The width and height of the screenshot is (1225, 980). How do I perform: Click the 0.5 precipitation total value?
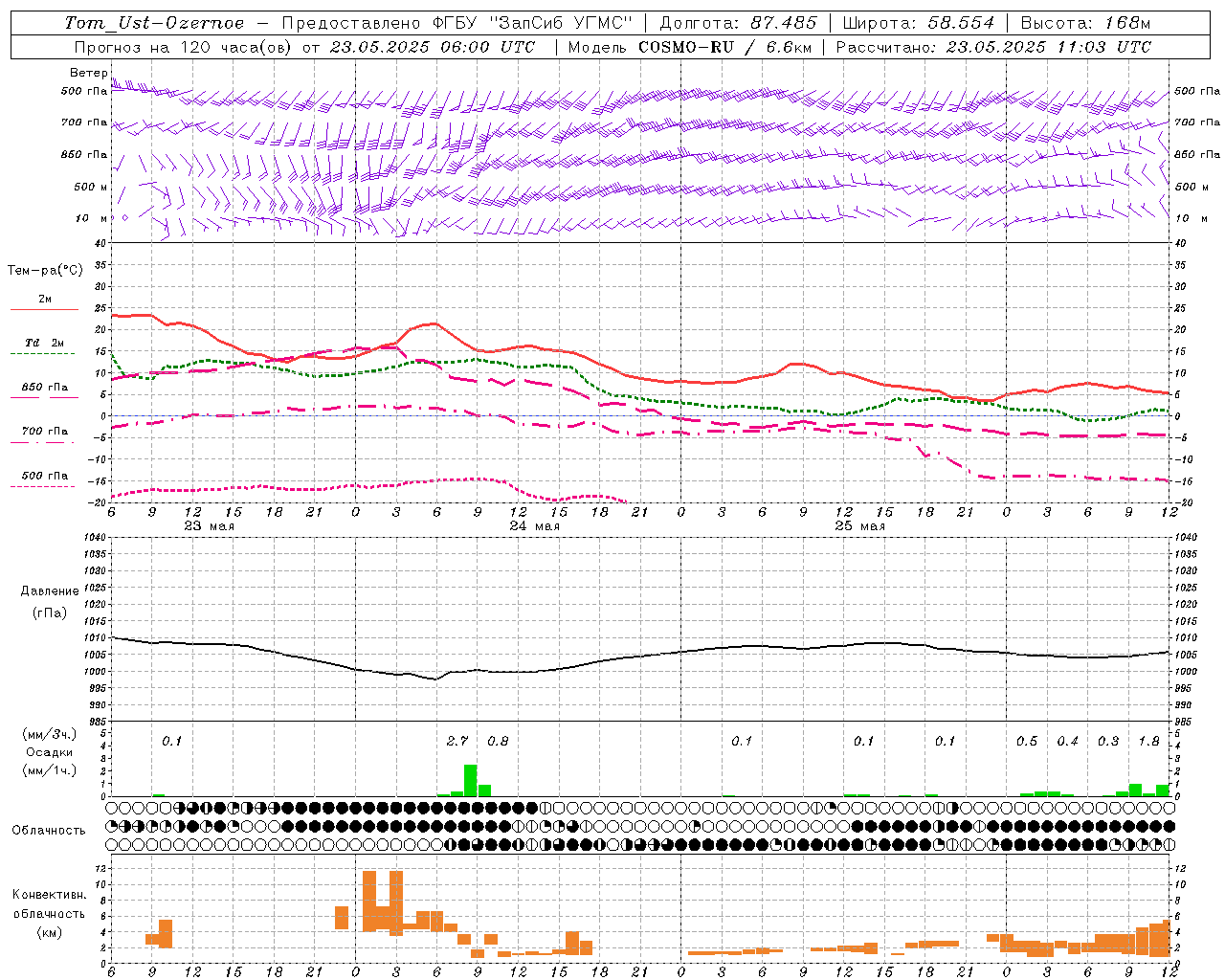1027,741
